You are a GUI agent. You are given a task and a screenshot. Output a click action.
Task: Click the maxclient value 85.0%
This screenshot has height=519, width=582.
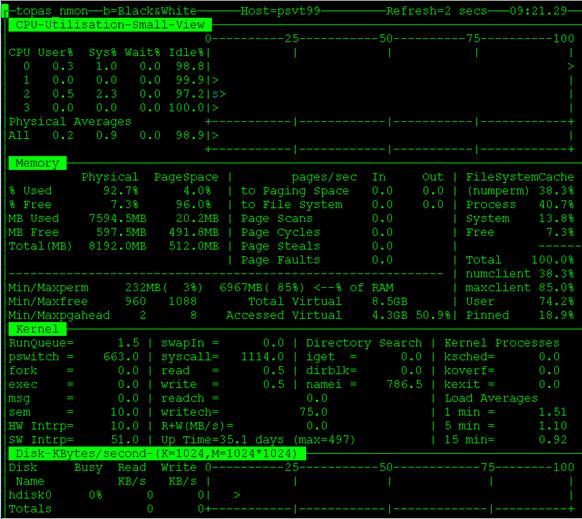pos(556,287)
